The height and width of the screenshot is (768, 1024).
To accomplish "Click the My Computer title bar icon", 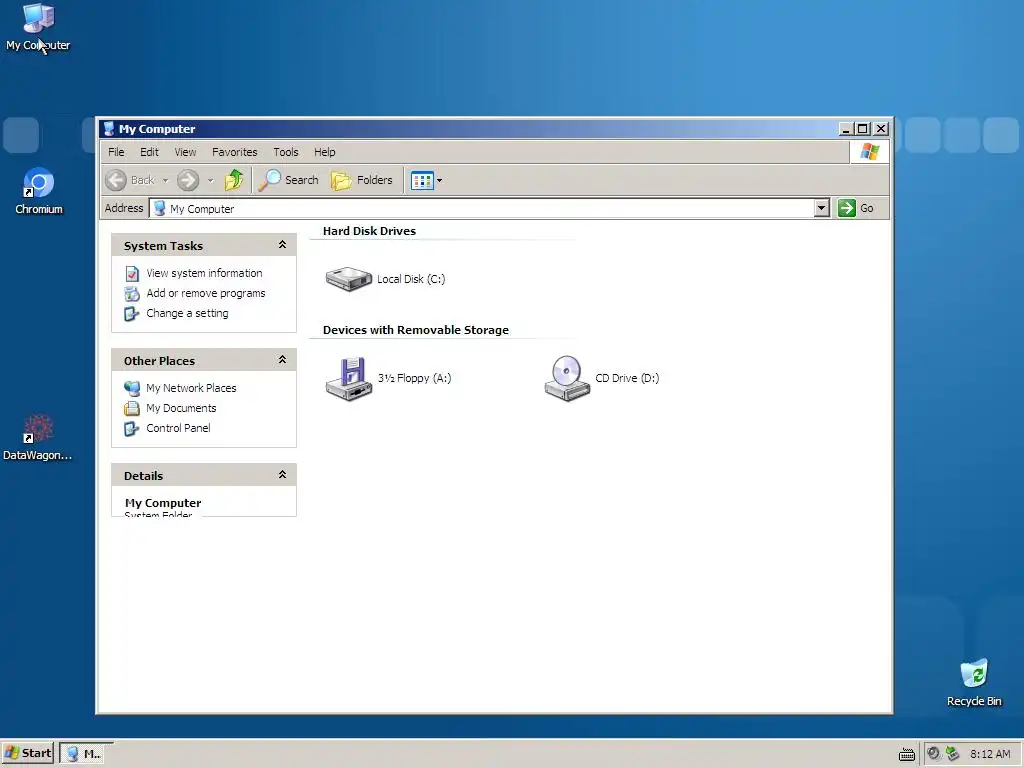I will (109, 129).
